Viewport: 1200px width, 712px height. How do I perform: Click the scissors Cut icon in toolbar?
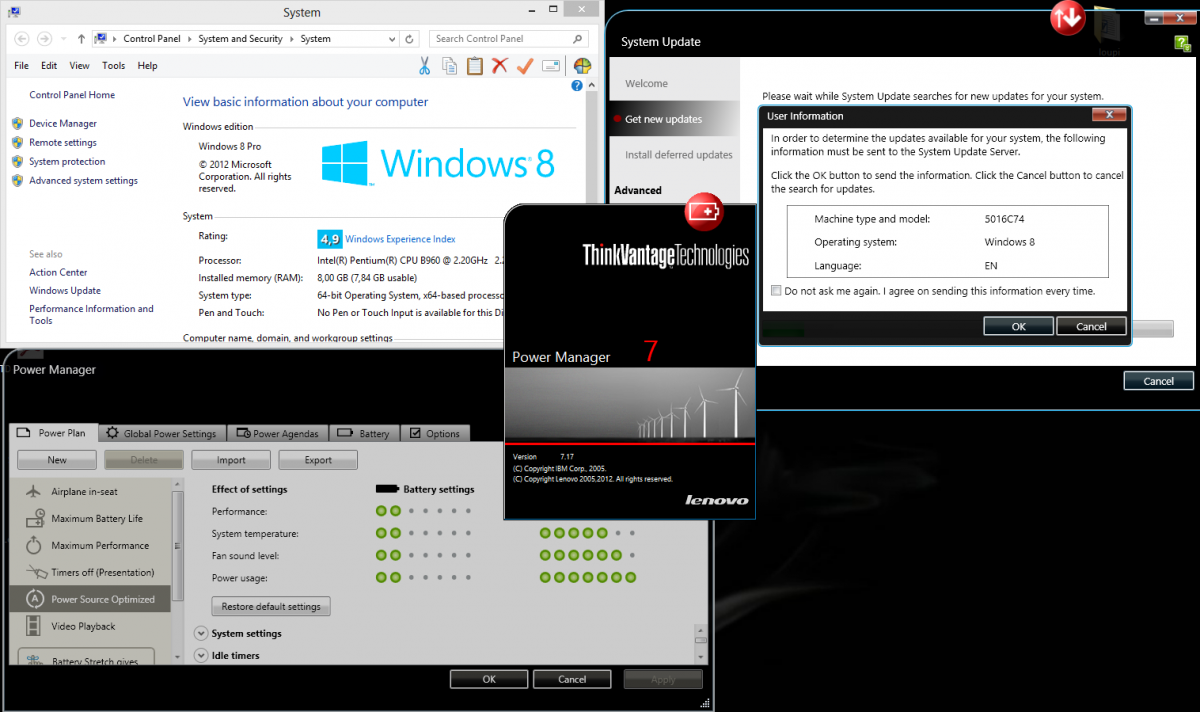click(424, 66)
